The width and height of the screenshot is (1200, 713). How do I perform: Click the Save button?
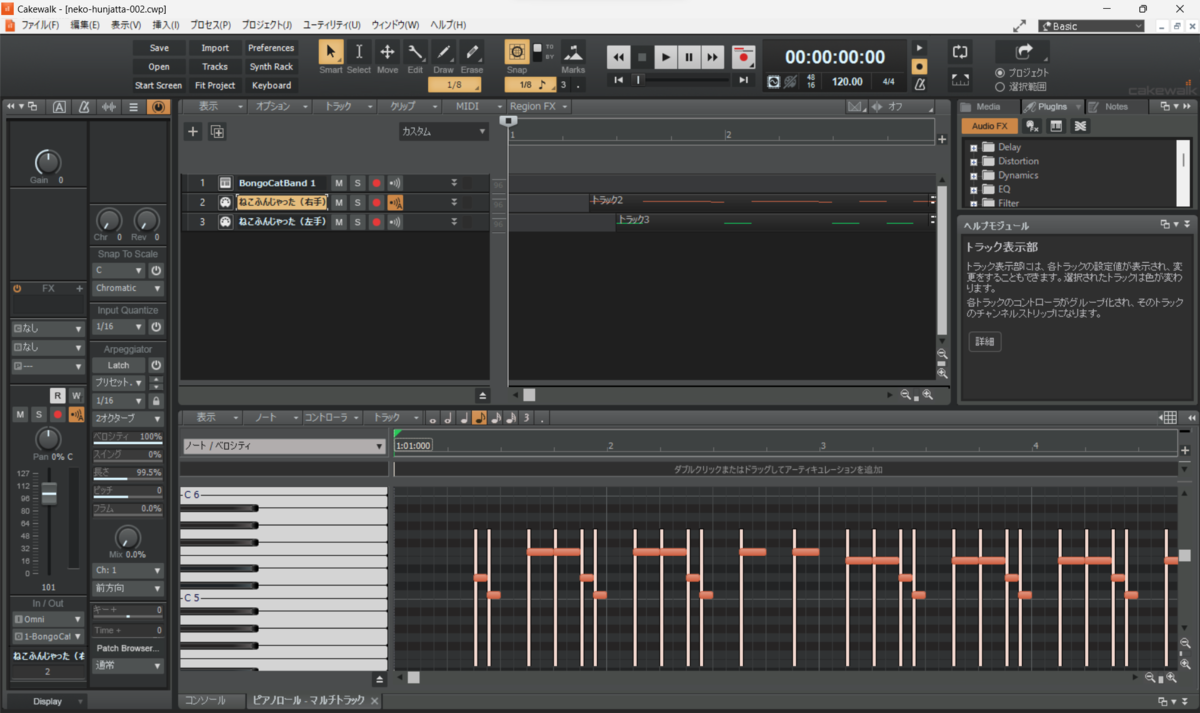click(x=159, y=48)
